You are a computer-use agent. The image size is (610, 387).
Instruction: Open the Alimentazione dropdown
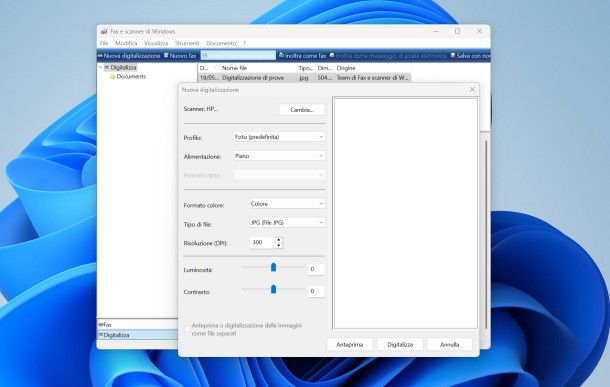[x=279, y=156]
